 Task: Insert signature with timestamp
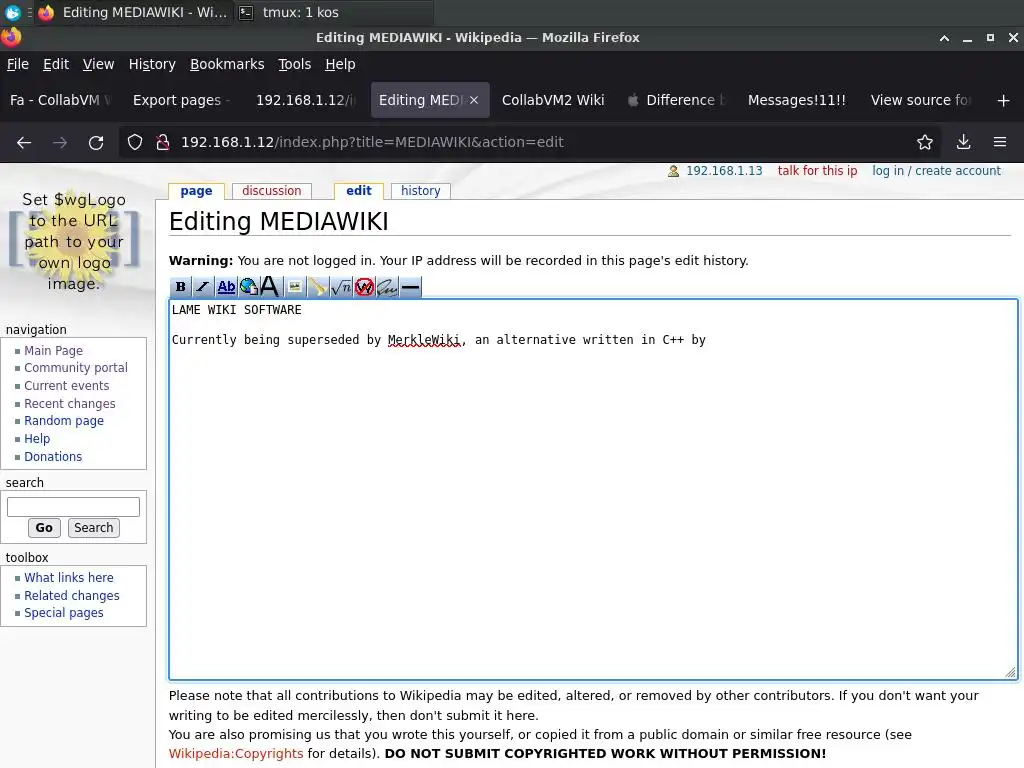(x=387, y=287)
